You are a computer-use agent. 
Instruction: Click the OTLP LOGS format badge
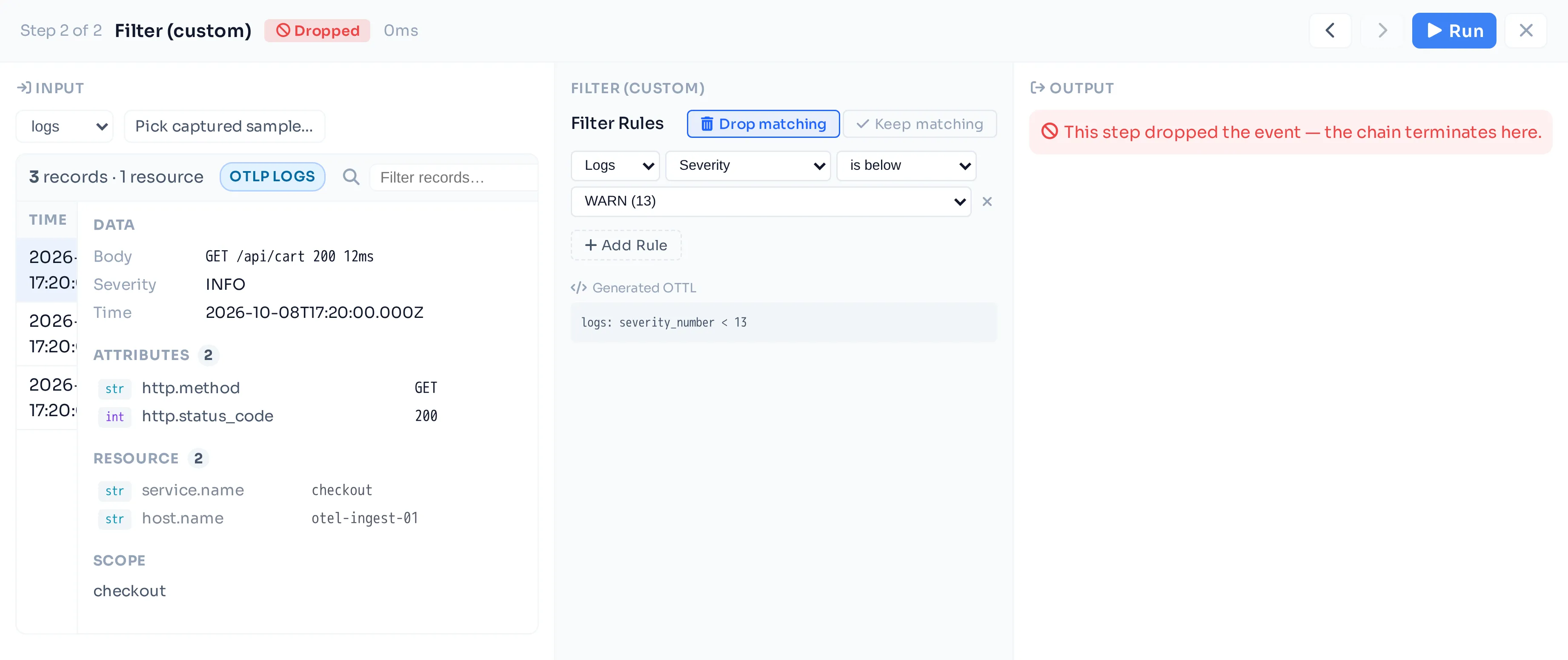[272, 177]
